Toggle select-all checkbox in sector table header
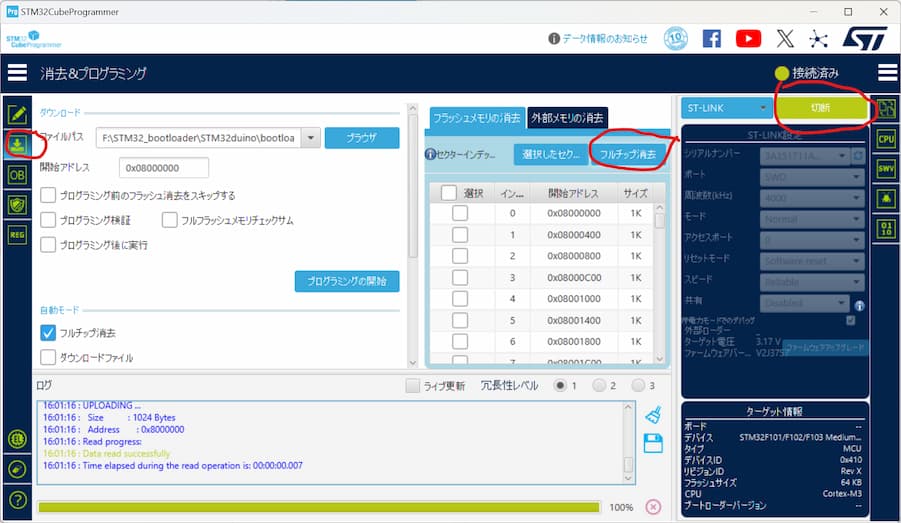 coord(449,193)
